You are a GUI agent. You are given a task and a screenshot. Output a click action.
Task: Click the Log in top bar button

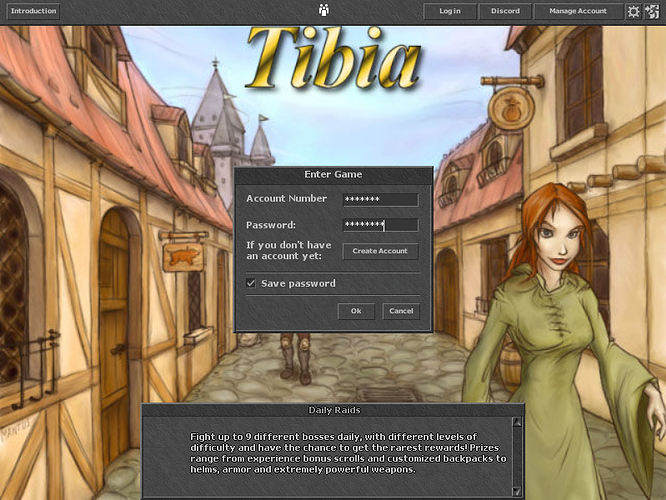pos(450,11)
